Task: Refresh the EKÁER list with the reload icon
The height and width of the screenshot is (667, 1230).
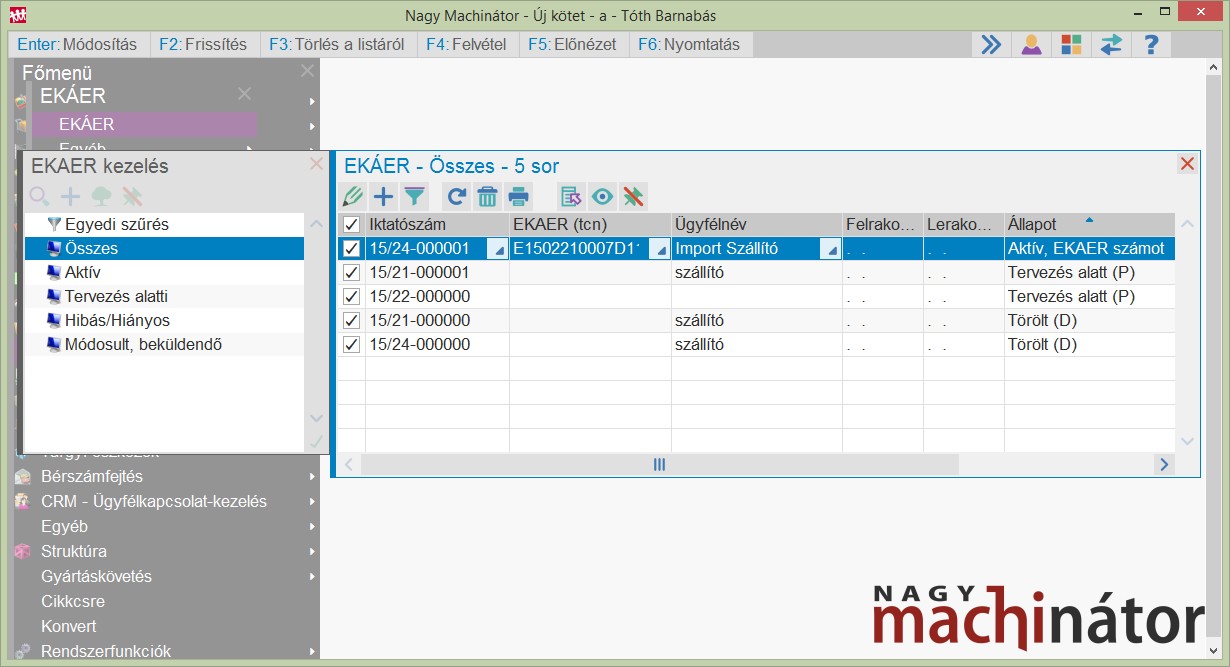Action: pyautogui.click(x=457, y=196)
